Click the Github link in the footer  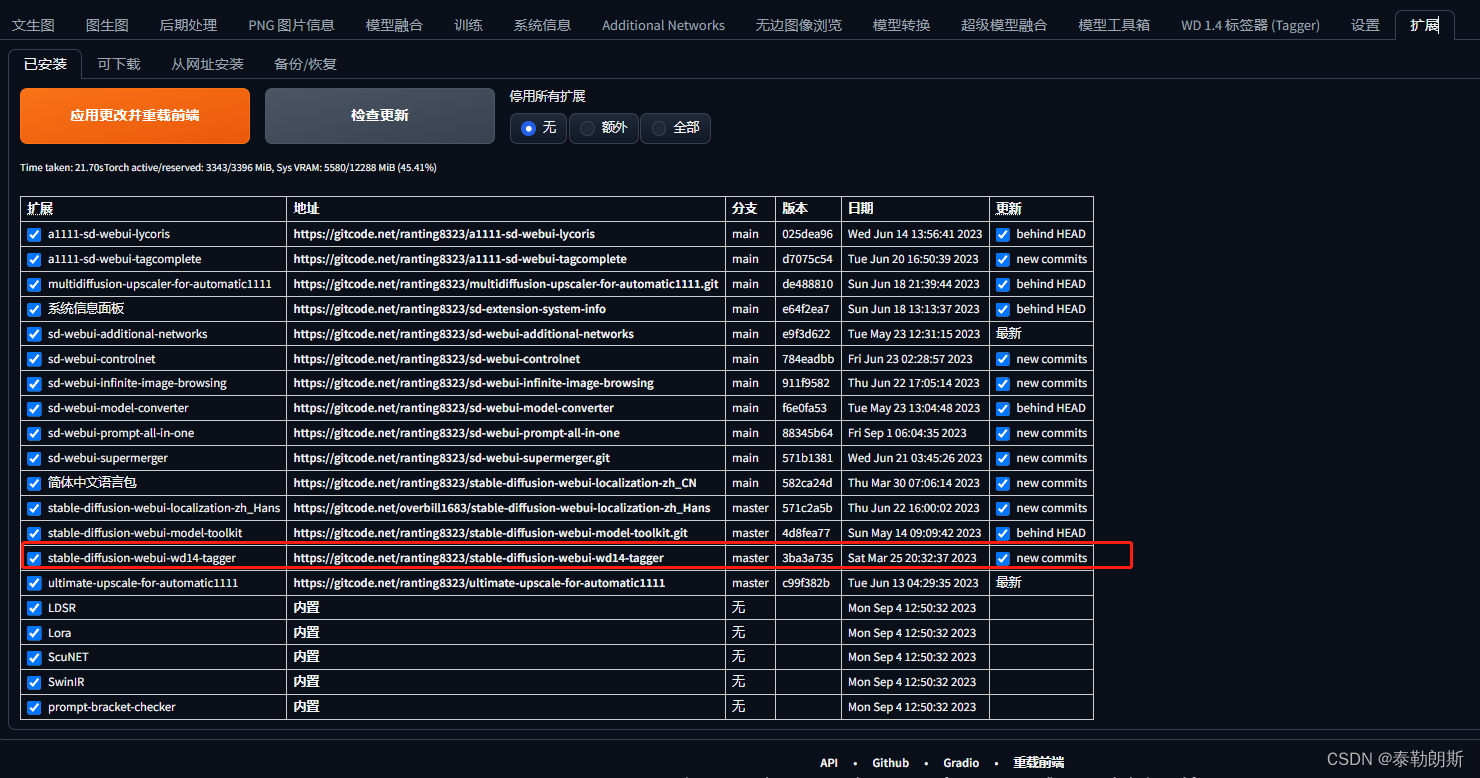[891, 763]
